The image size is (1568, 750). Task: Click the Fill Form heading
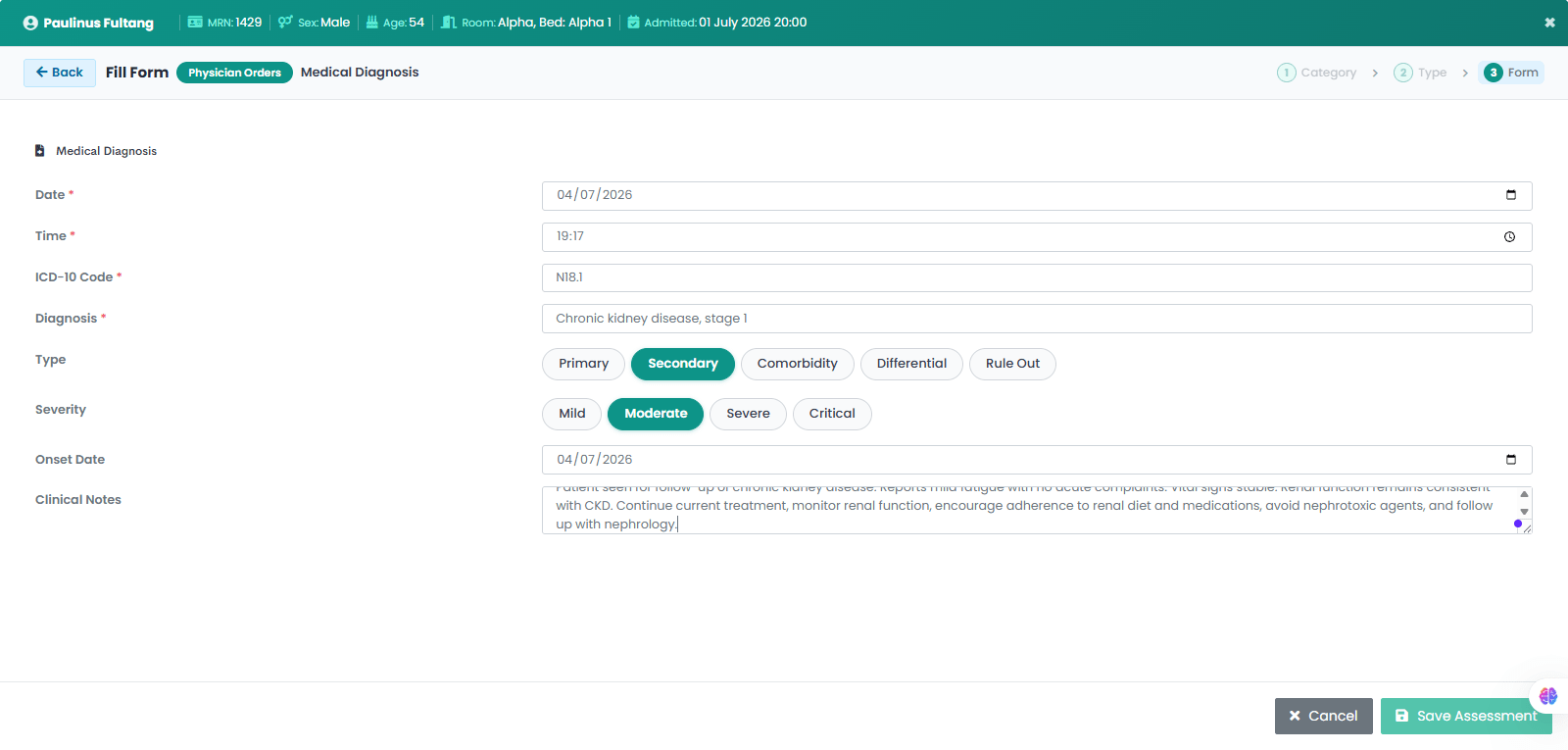pos(137,73)
